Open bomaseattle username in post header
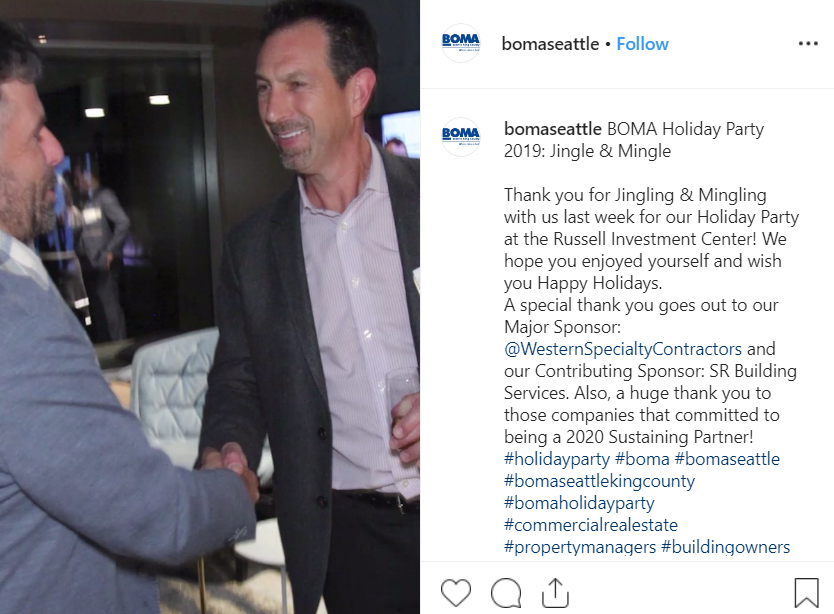 coord(550,44)
